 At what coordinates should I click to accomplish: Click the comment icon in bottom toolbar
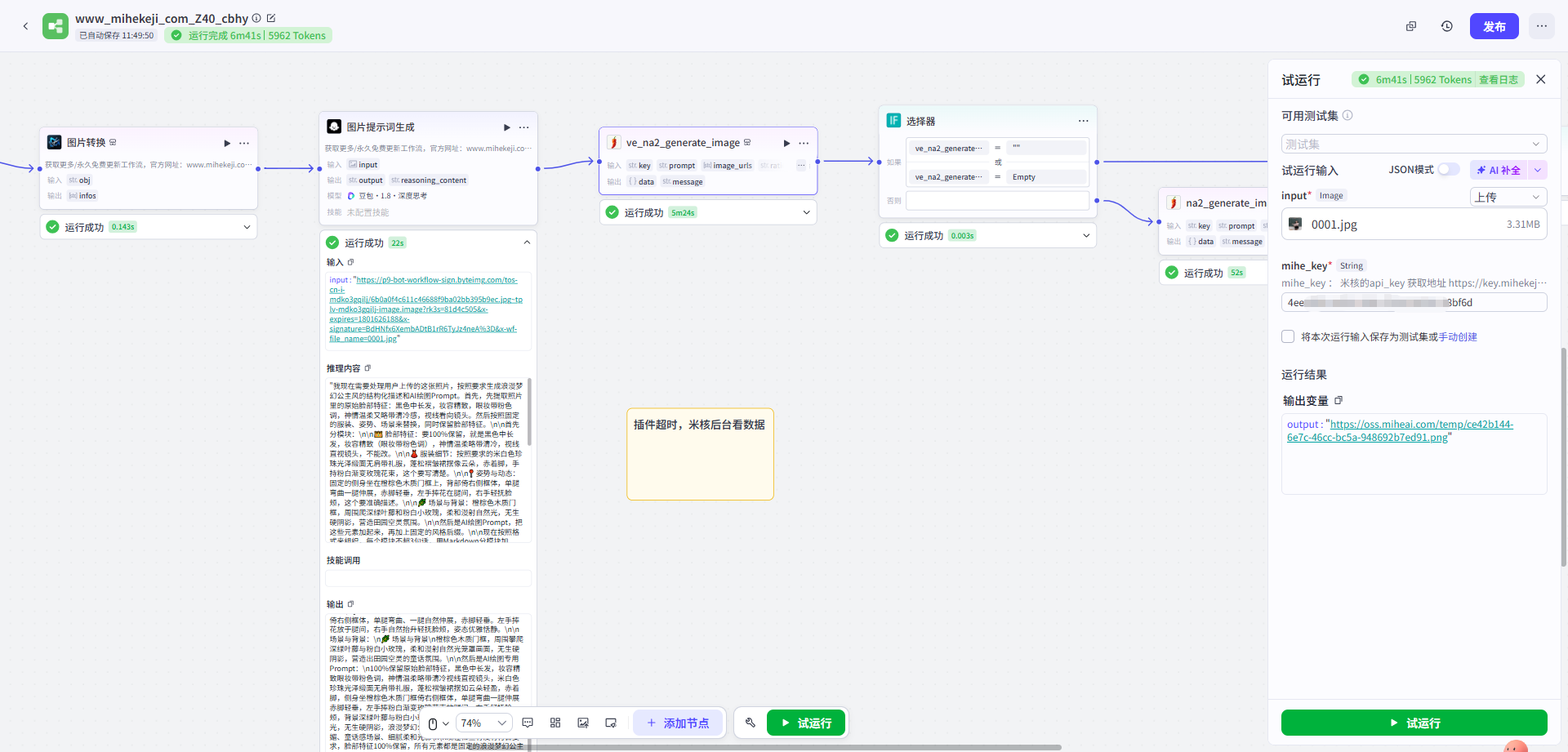pos(528,723)
